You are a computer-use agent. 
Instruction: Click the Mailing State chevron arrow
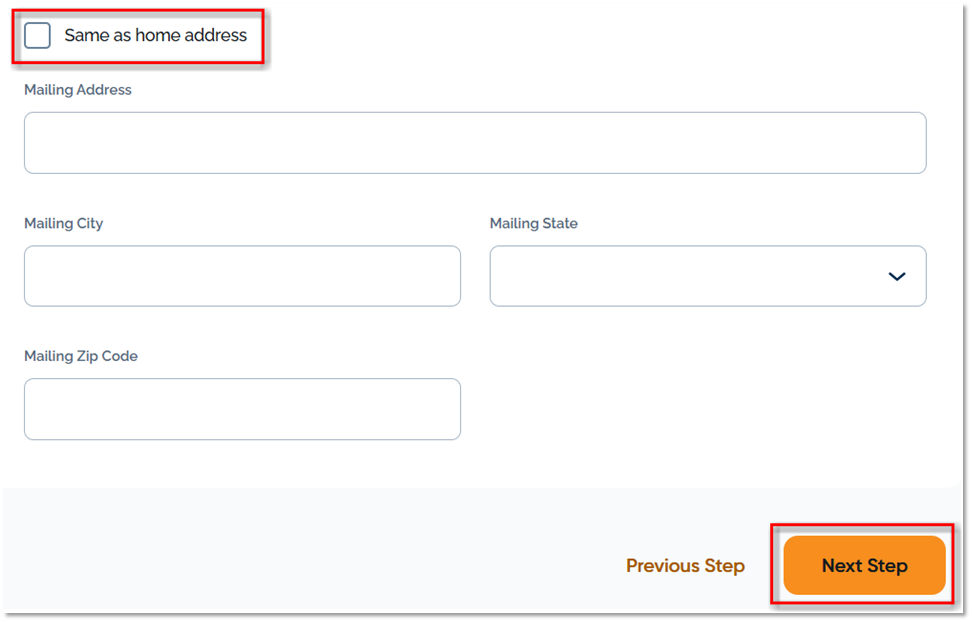coord(896,276)
